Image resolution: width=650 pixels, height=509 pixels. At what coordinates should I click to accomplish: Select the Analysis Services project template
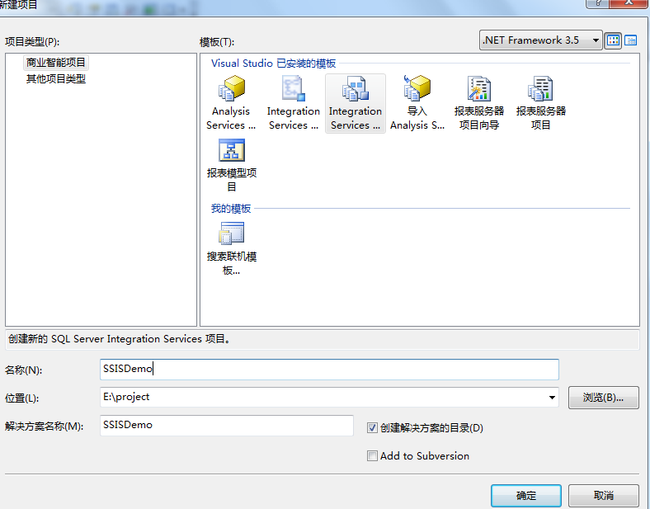click(231, 103)
